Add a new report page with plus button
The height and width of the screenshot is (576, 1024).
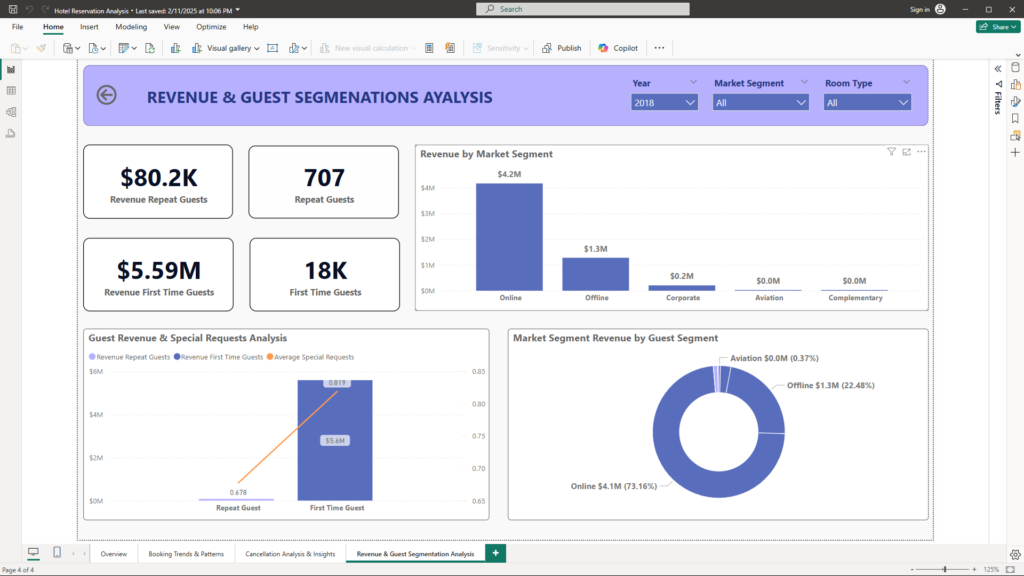tap(495, 553)
